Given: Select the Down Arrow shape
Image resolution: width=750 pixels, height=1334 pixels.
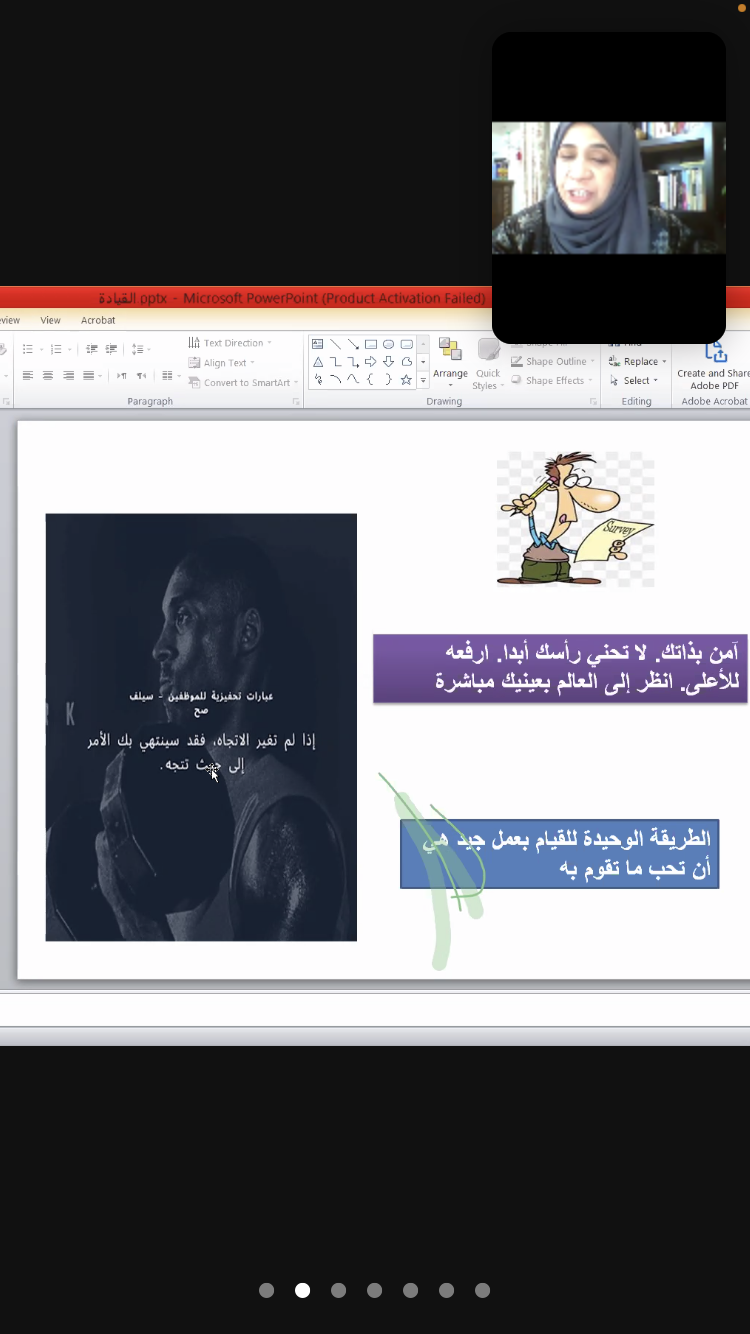Looking at the screenshot, I should (x=388, y=362).
